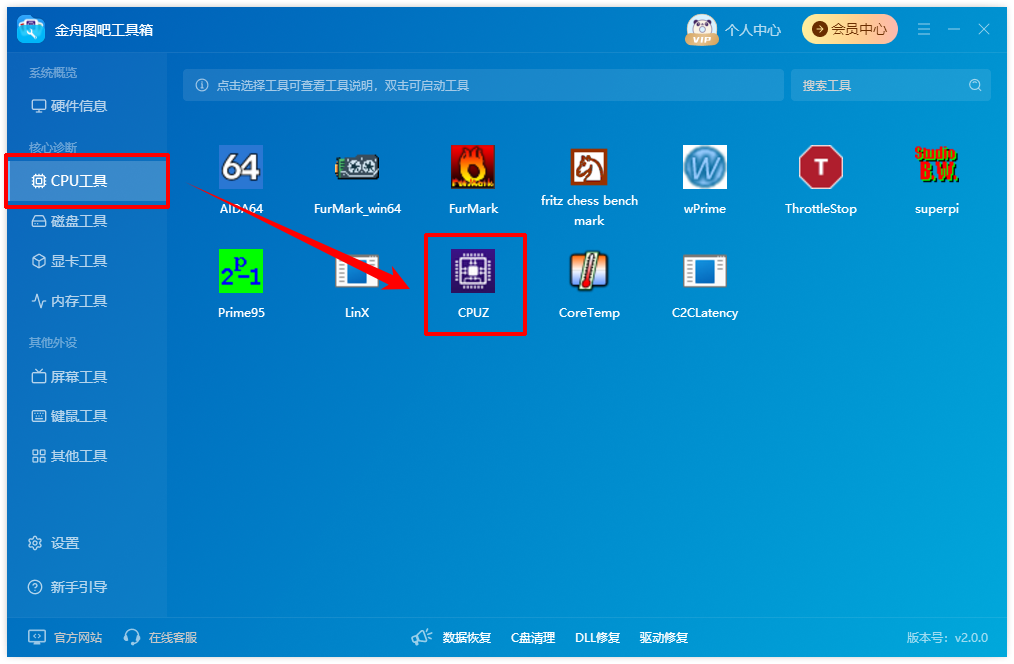This screenshot has width=1014, height=664.
Task: Click the 会员中心 button
Action: [850, 29]
